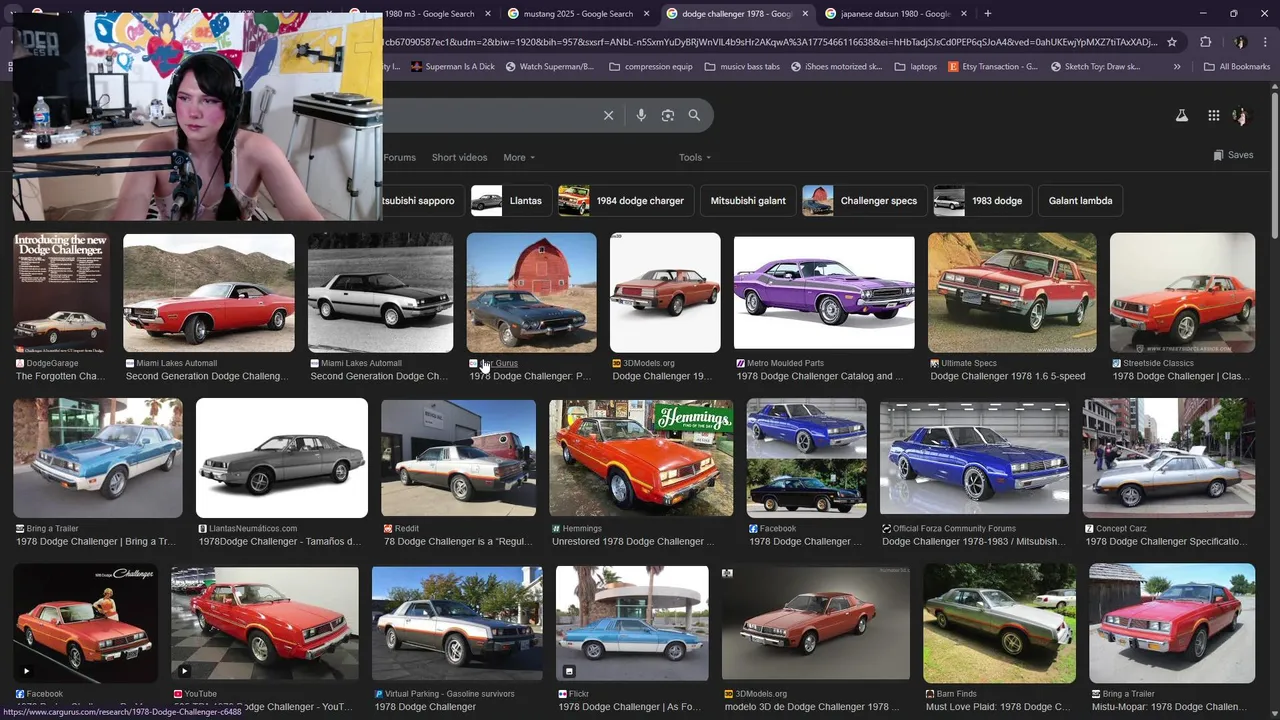Open Google Lens image search icon

[x=668, y=115]
